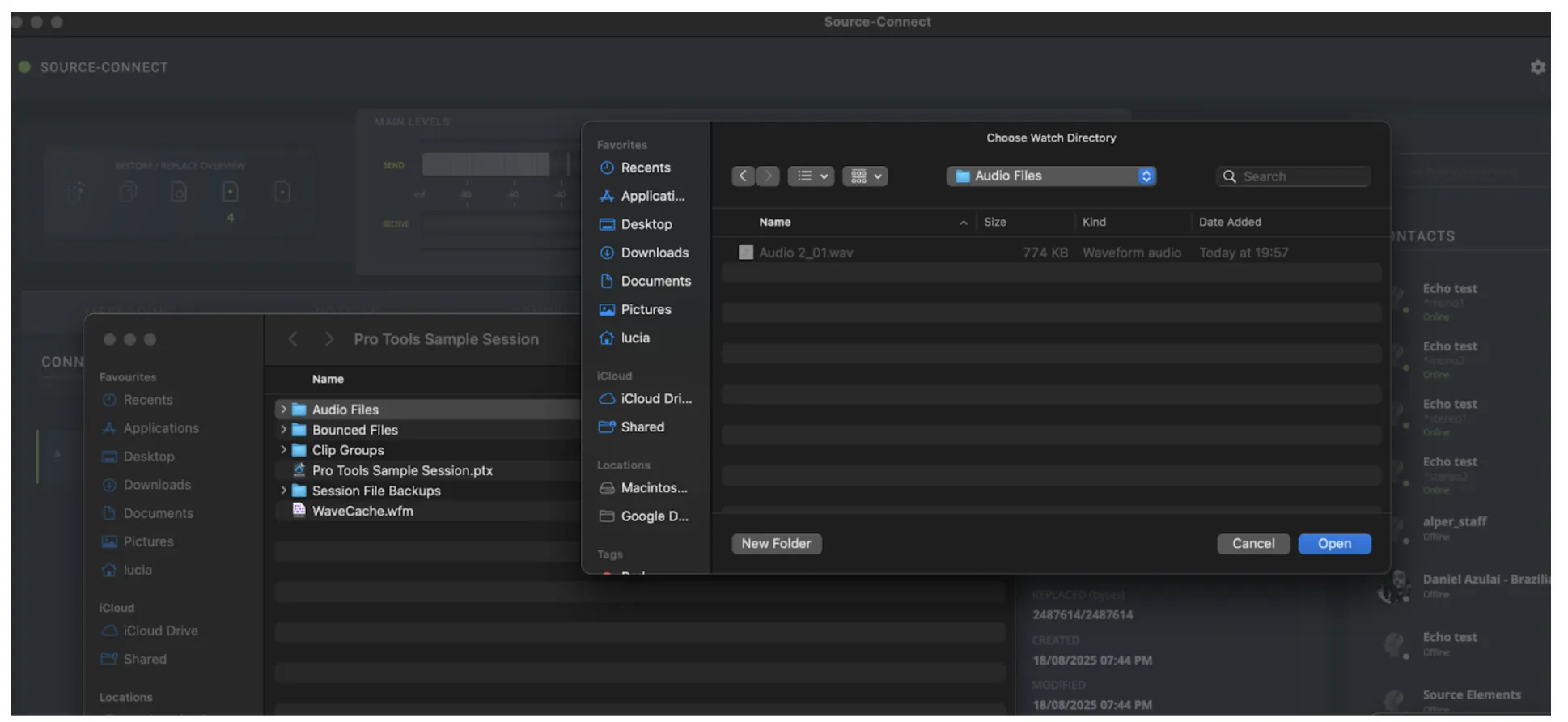
Task: Select Applications in the Finder window sidebar
Action: coord(150,428)
